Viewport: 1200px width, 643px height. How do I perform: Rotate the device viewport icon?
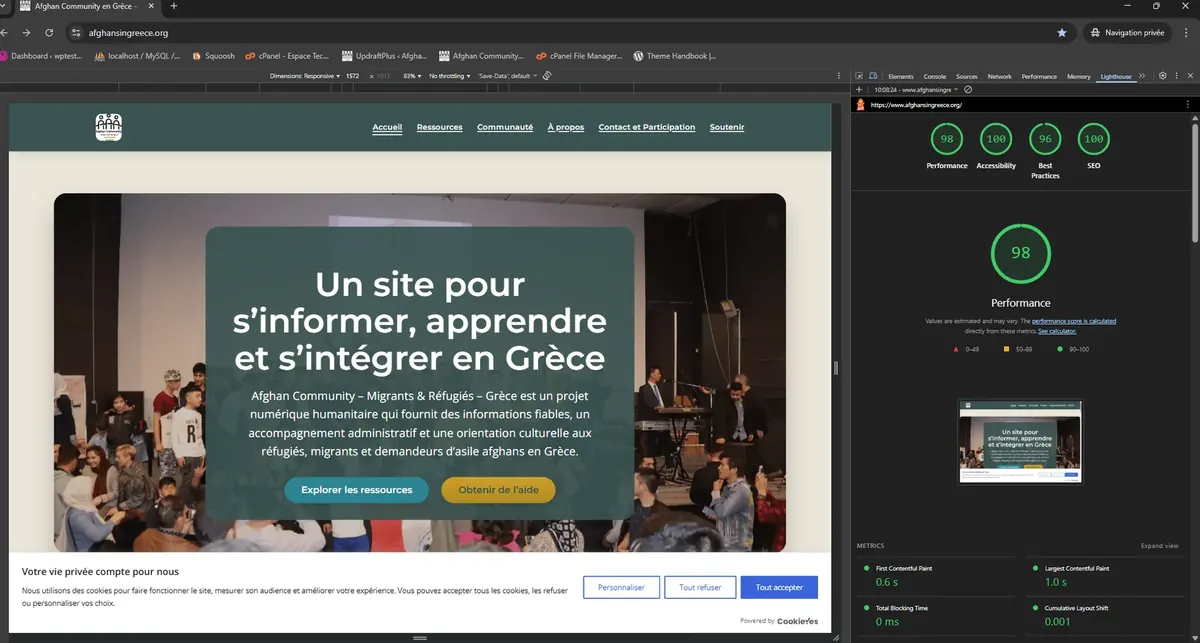(x=548, y=76)
